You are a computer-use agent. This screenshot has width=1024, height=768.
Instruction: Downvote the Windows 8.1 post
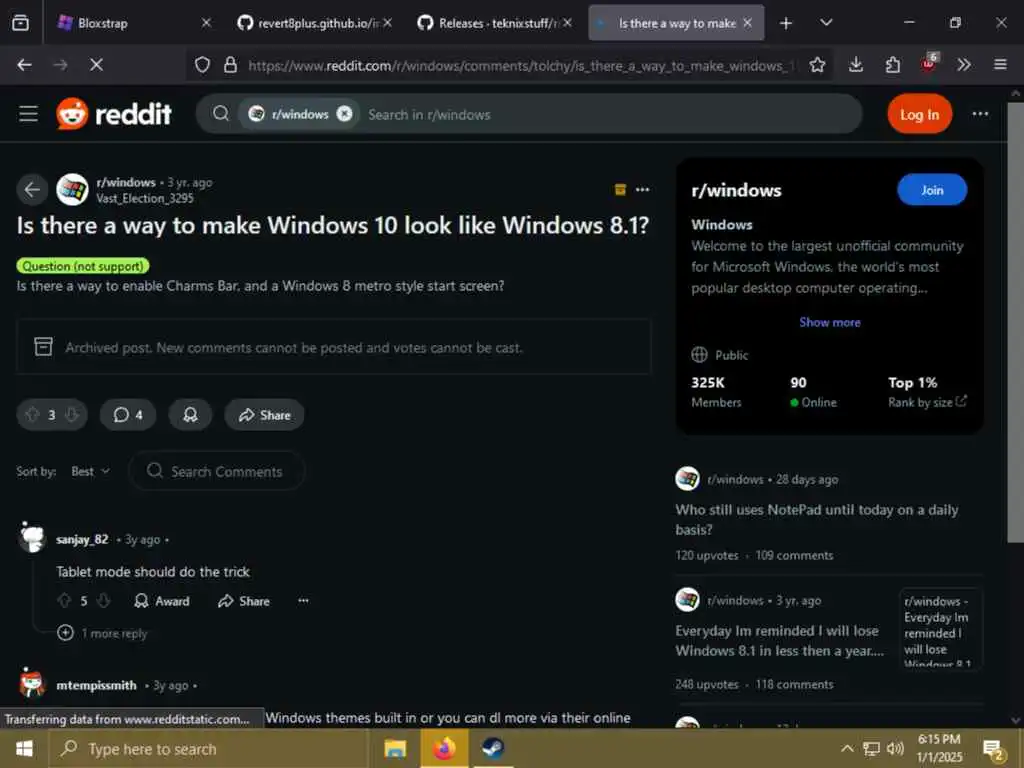(x=72, y=415)
